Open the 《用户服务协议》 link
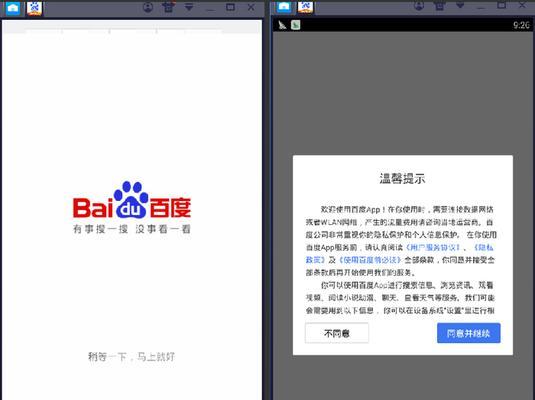Viewport: 535px width, 400px height. (x=433, y=247)
